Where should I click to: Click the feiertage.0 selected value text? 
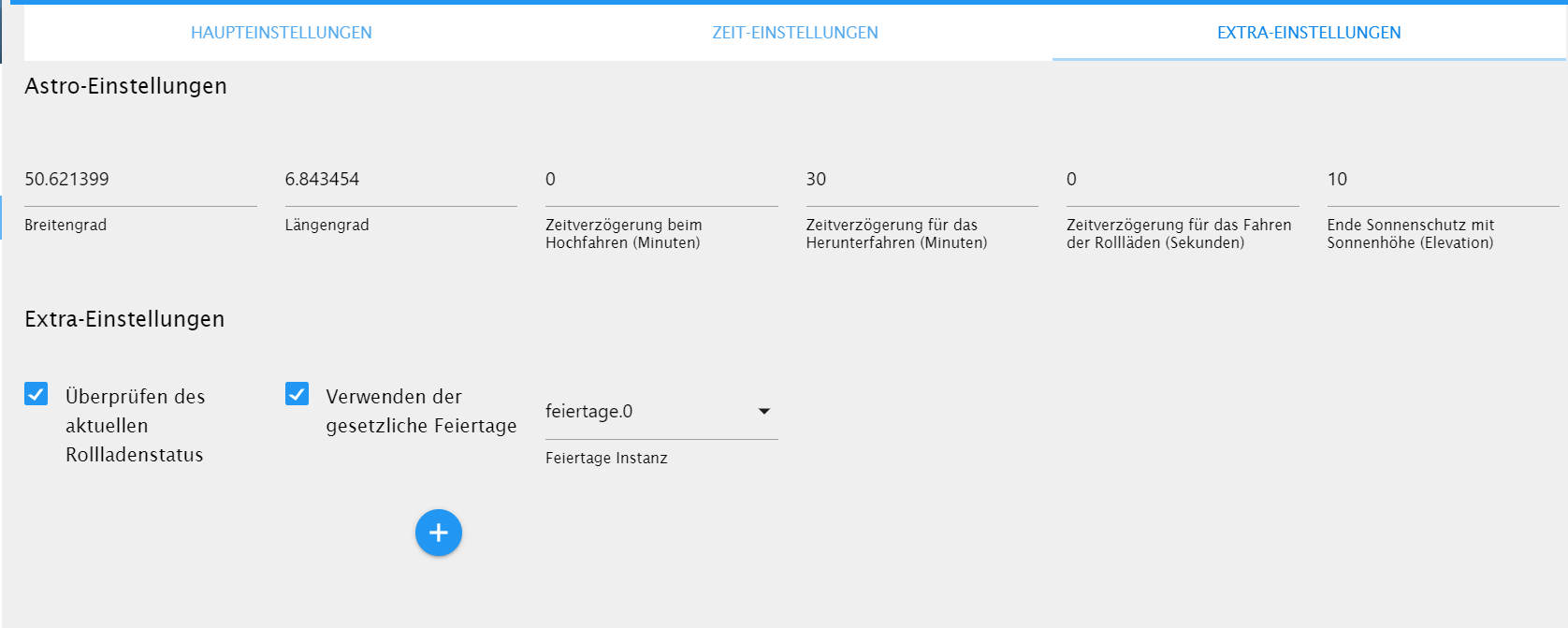[x=588, y=412]
